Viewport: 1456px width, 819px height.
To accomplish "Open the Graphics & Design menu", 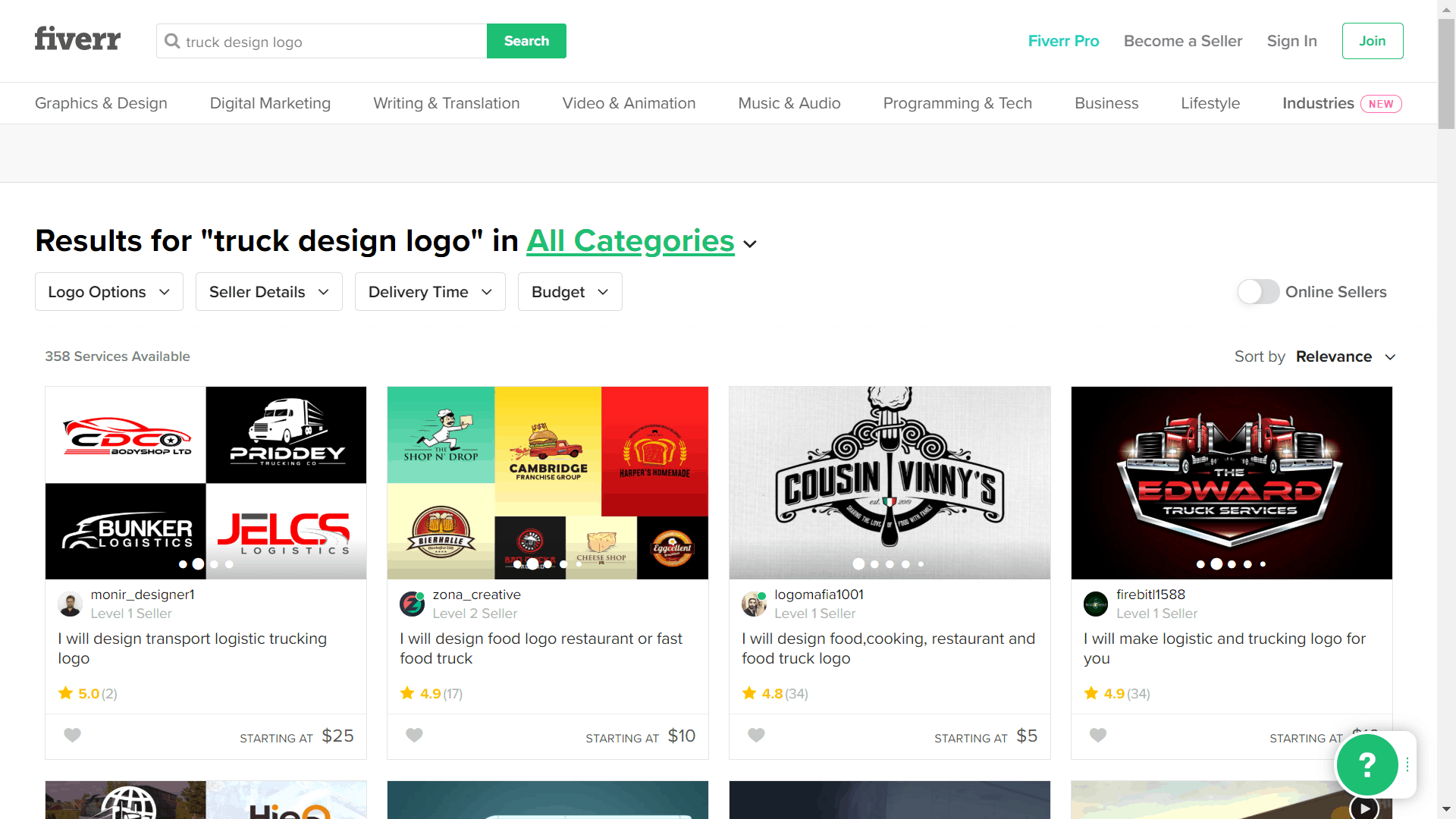I will click(100, 103).
